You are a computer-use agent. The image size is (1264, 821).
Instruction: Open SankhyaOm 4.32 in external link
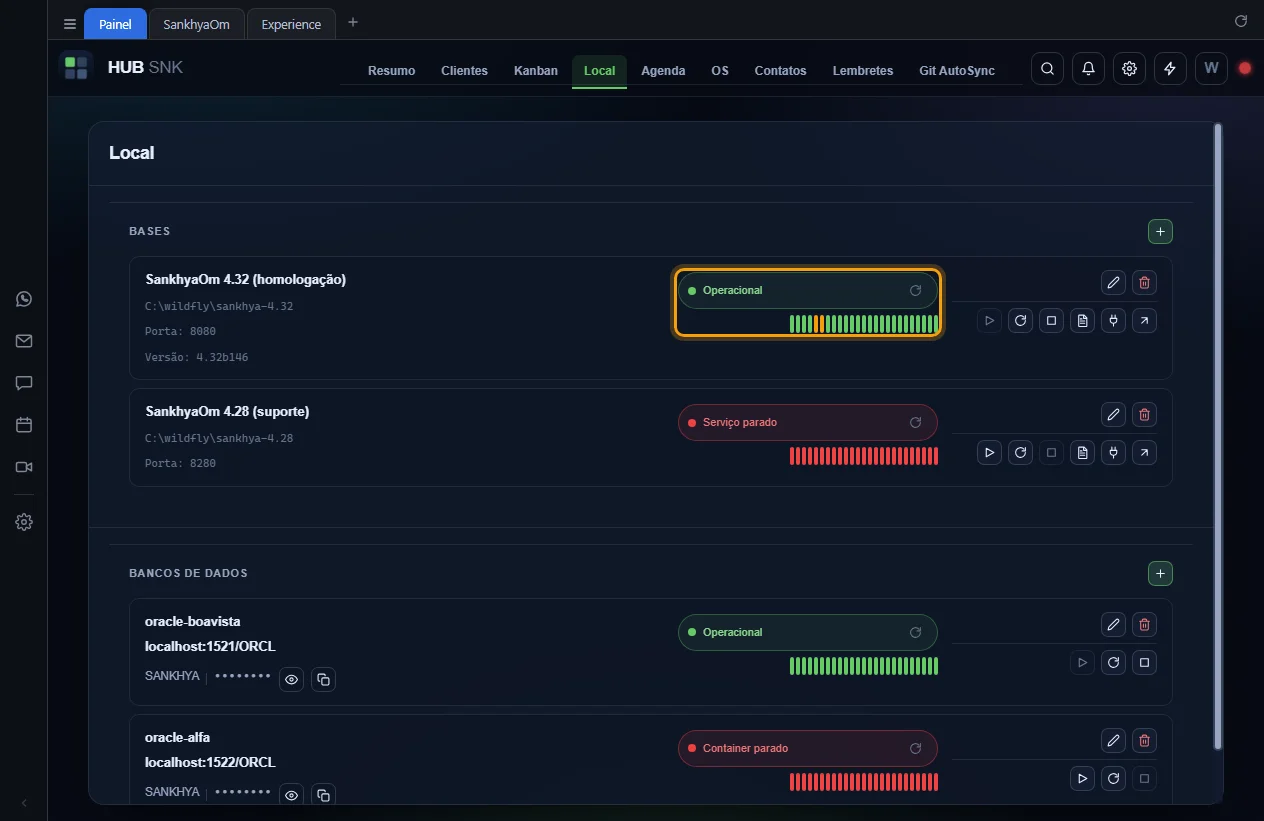1145,321
